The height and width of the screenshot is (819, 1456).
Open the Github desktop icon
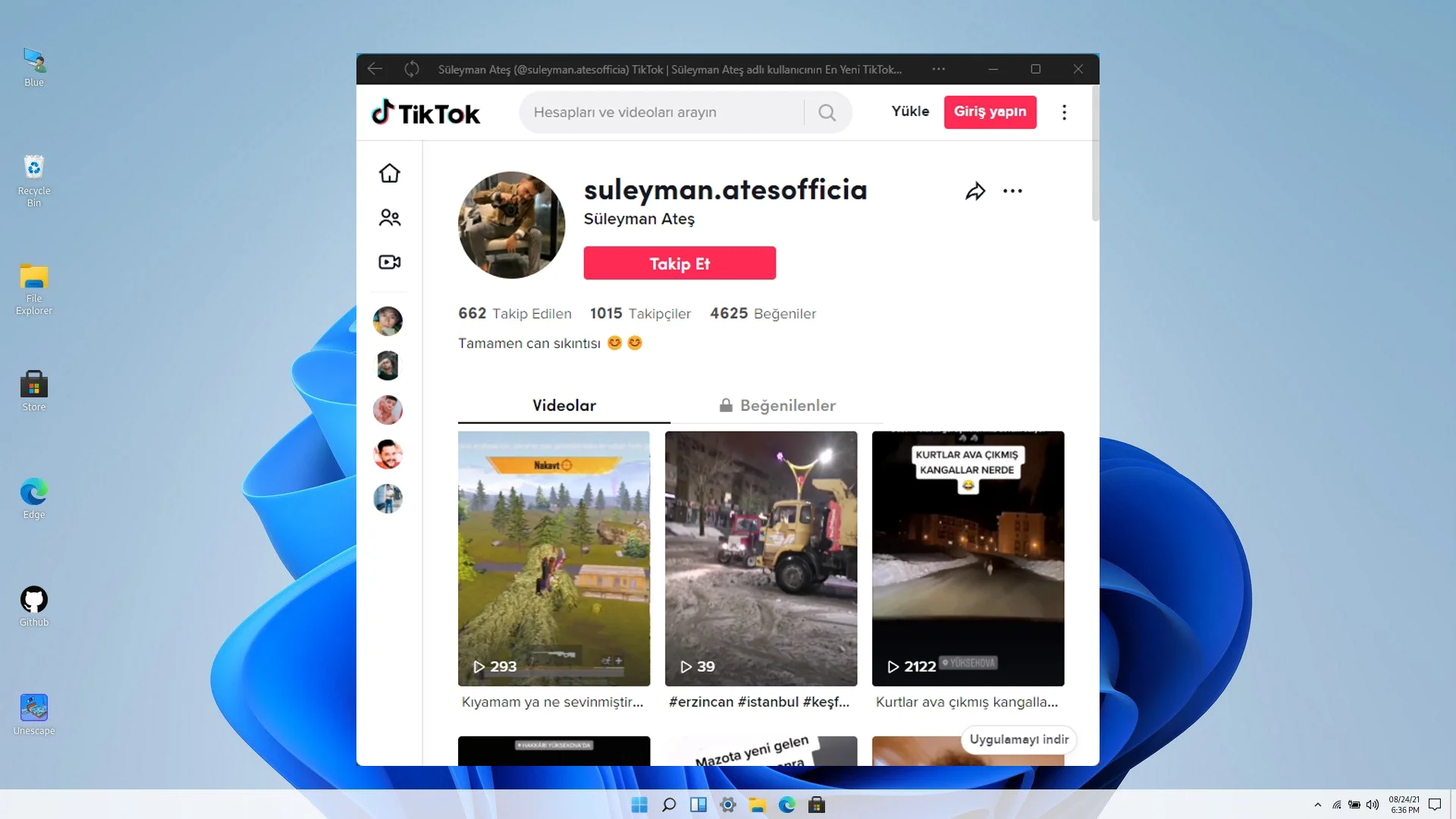(x=33, y=607)
